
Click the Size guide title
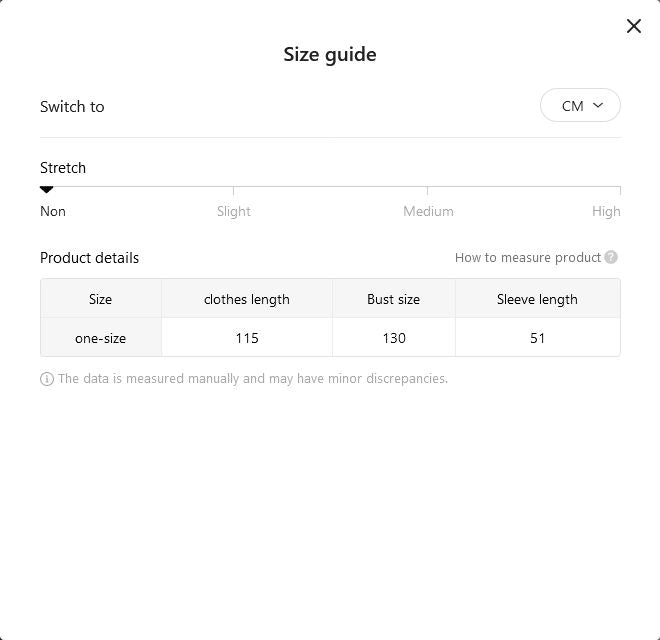point(330,55)
